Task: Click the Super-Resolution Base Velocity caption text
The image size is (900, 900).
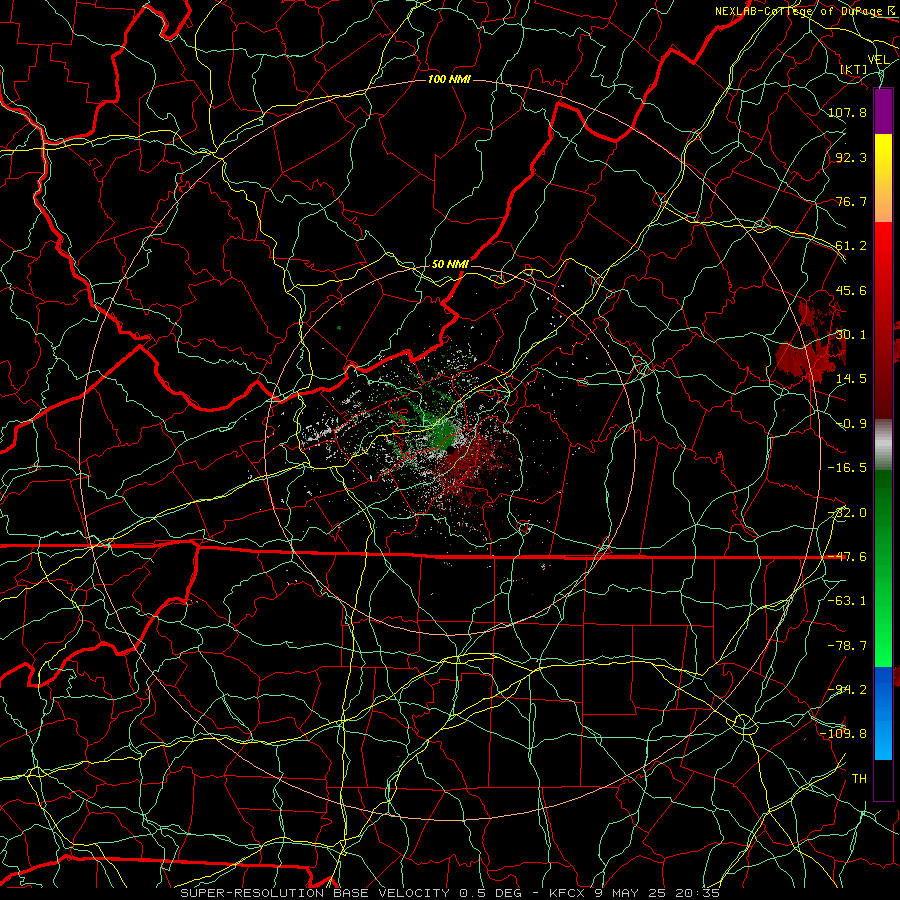Action: pos(450,893)
